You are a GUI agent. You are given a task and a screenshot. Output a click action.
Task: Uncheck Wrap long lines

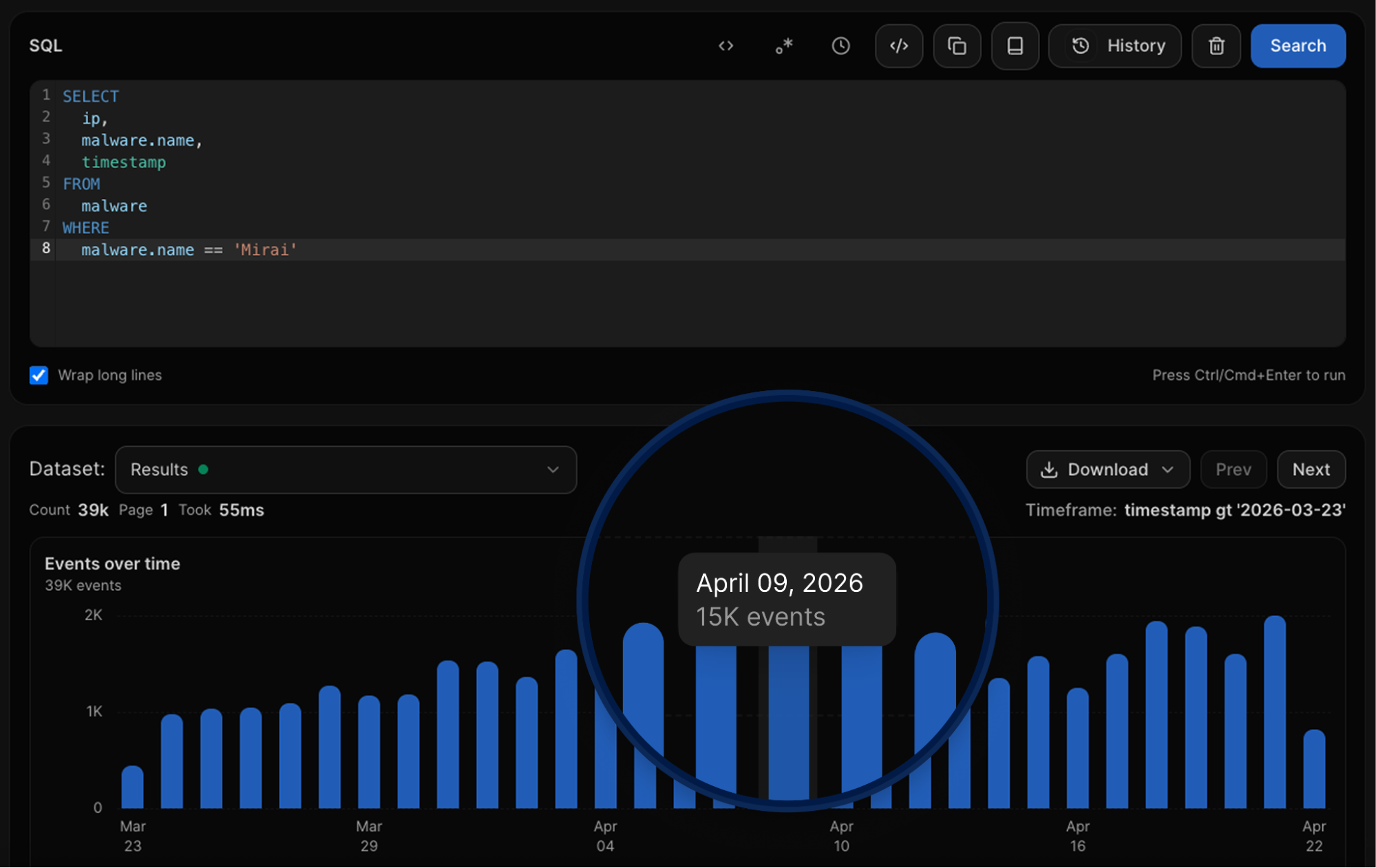pyautogui.click(x=39, y=375)
